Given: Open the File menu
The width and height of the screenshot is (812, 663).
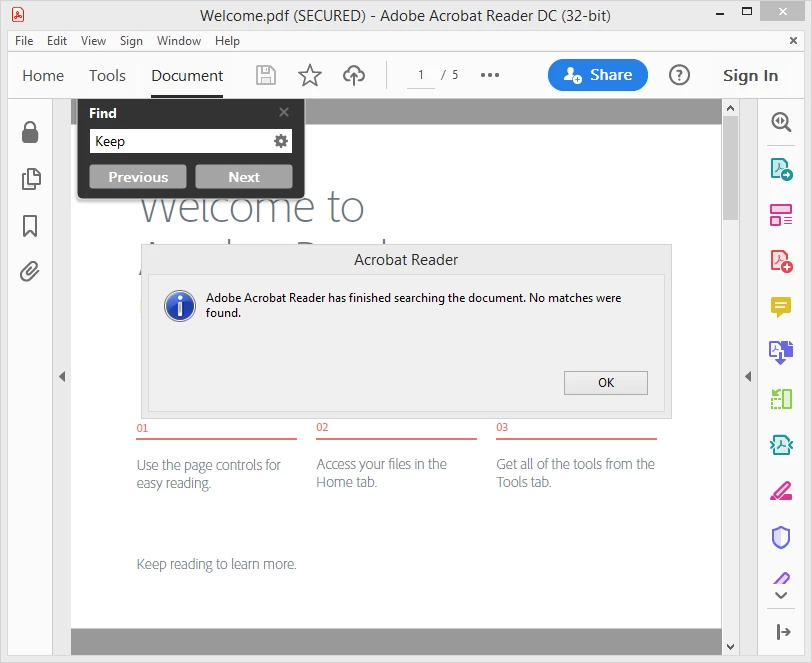Looking at the screenshot, I should point(24,41).
